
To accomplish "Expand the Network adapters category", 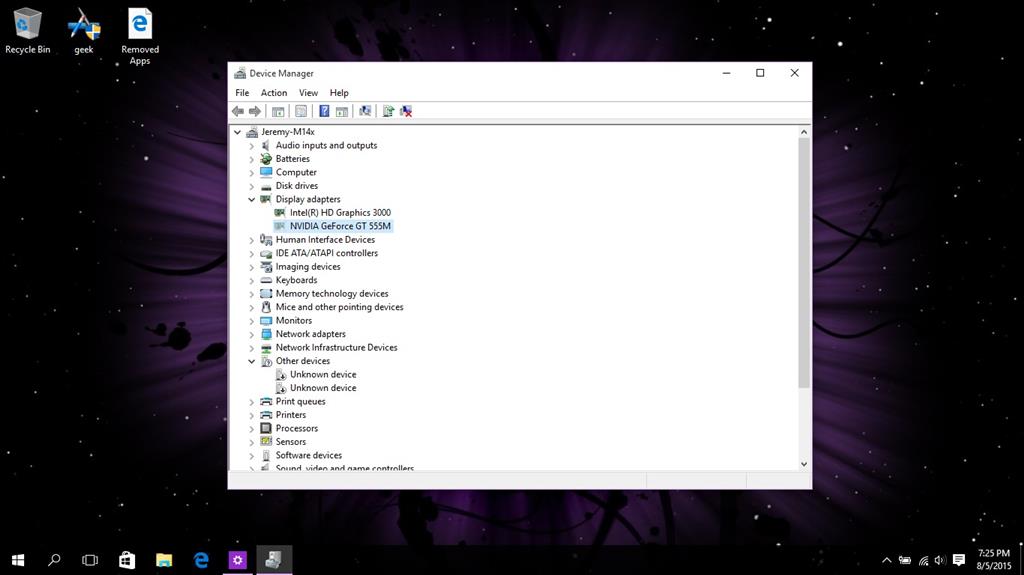I will [251, 334].
